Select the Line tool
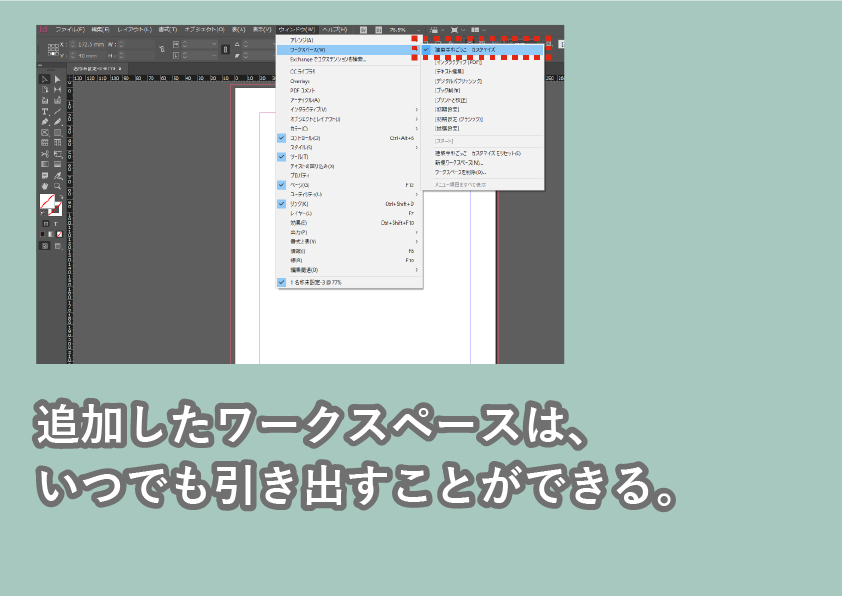 (x=57, y=112)
